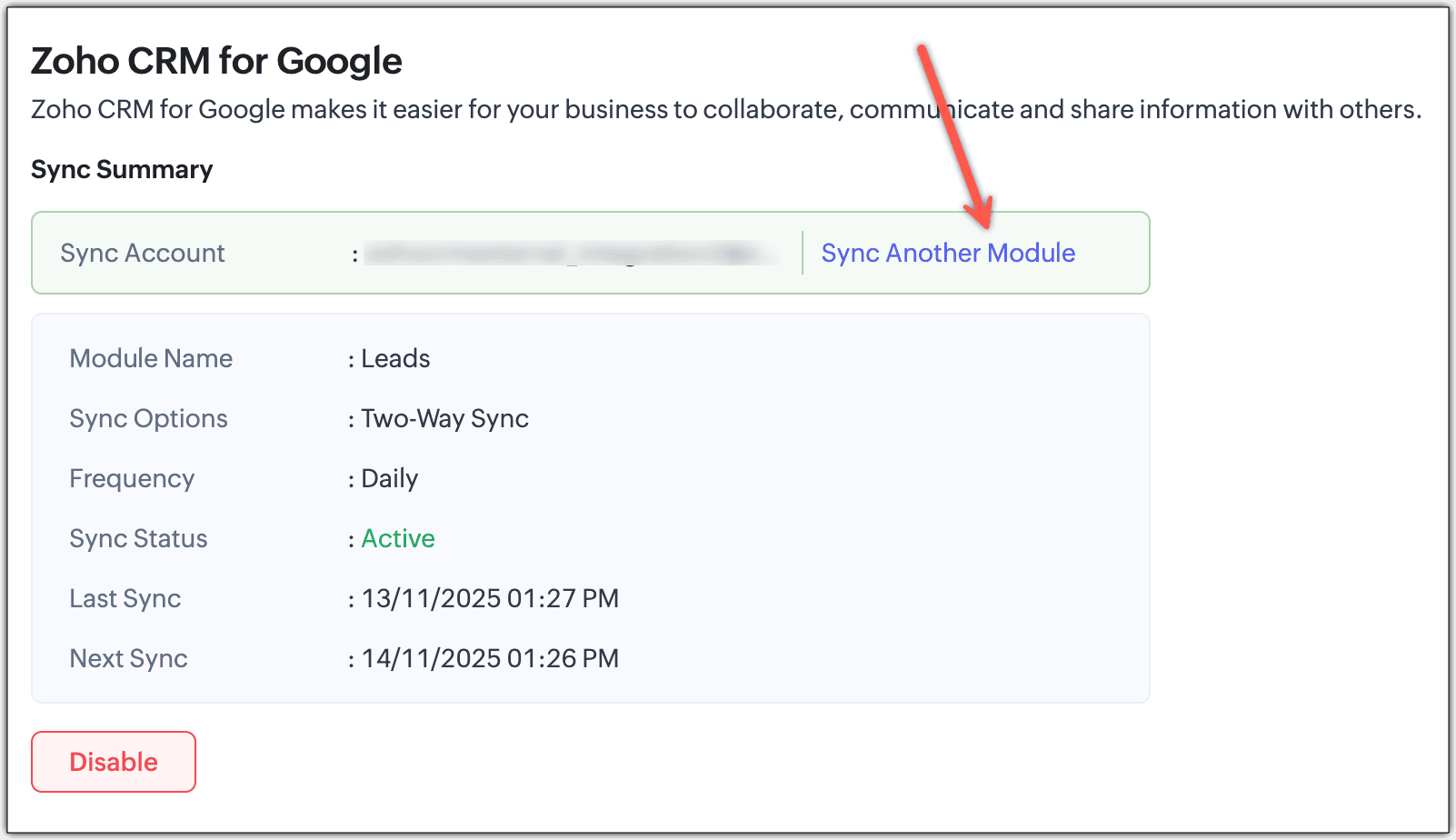Click the description text below the title
Viewport: 1456px width, 840px height.
click(725, 109)
